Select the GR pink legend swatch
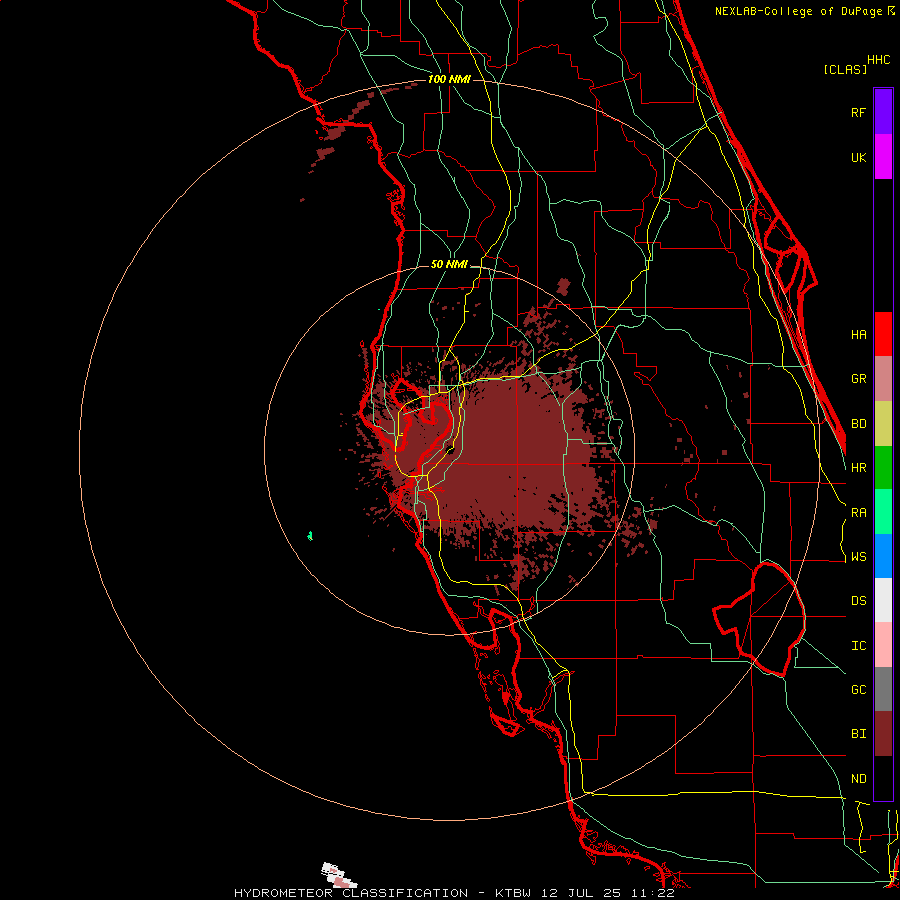Viewport: 900px width, 900px height. pos(883,379)
